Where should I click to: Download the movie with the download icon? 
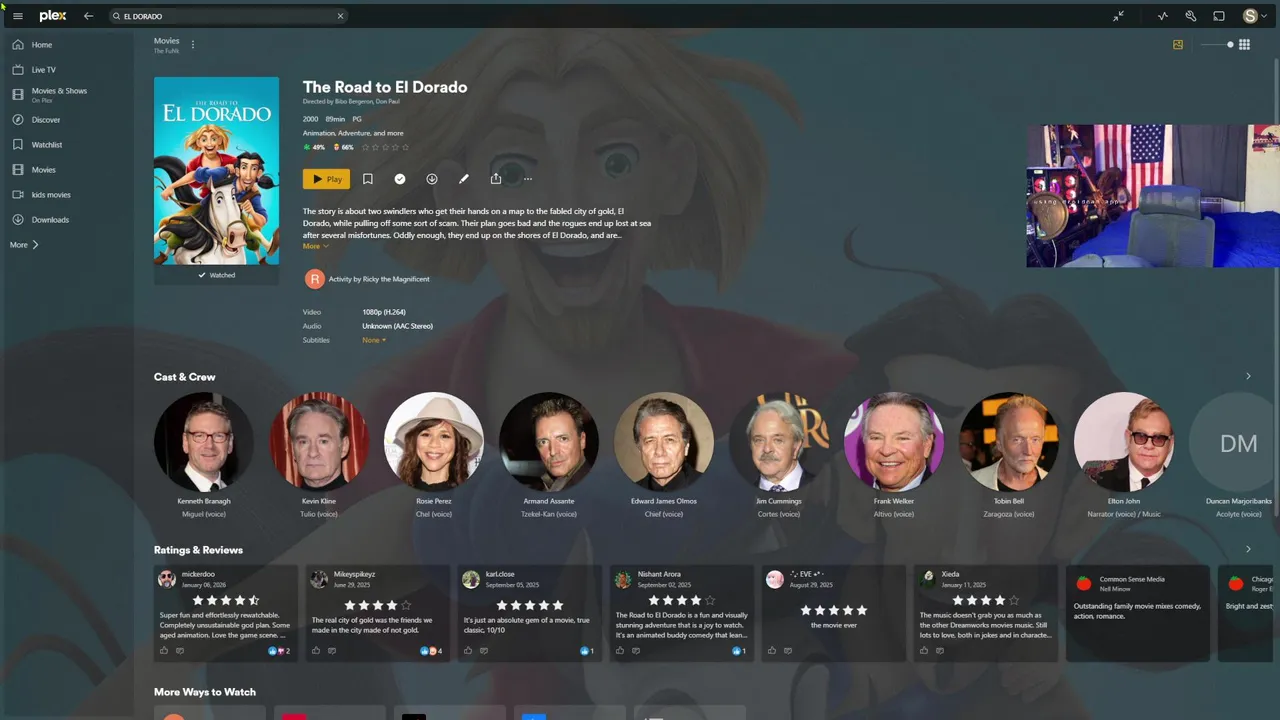coord(432,179)
